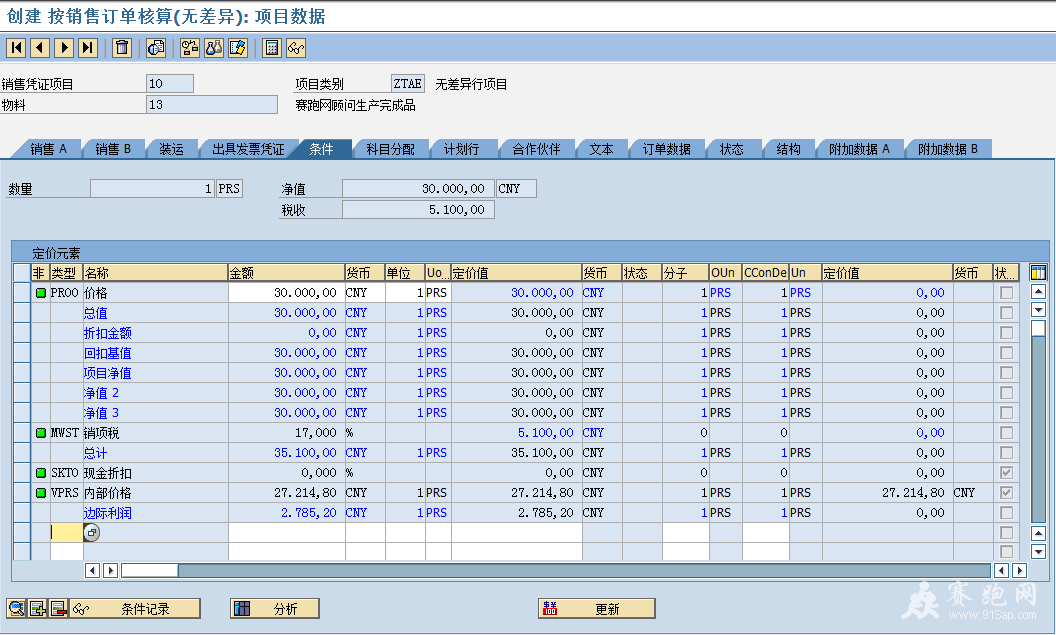The width and height of the screenshot is (1056, 635).
Task: Click the 净值 field showing 30.000,00
Action: 418,189
